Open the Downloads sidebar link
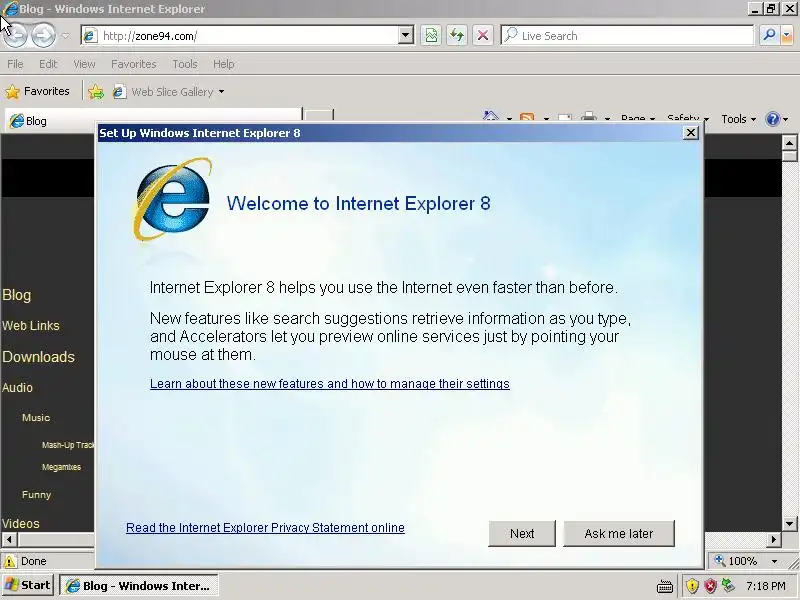 point(38,357)
